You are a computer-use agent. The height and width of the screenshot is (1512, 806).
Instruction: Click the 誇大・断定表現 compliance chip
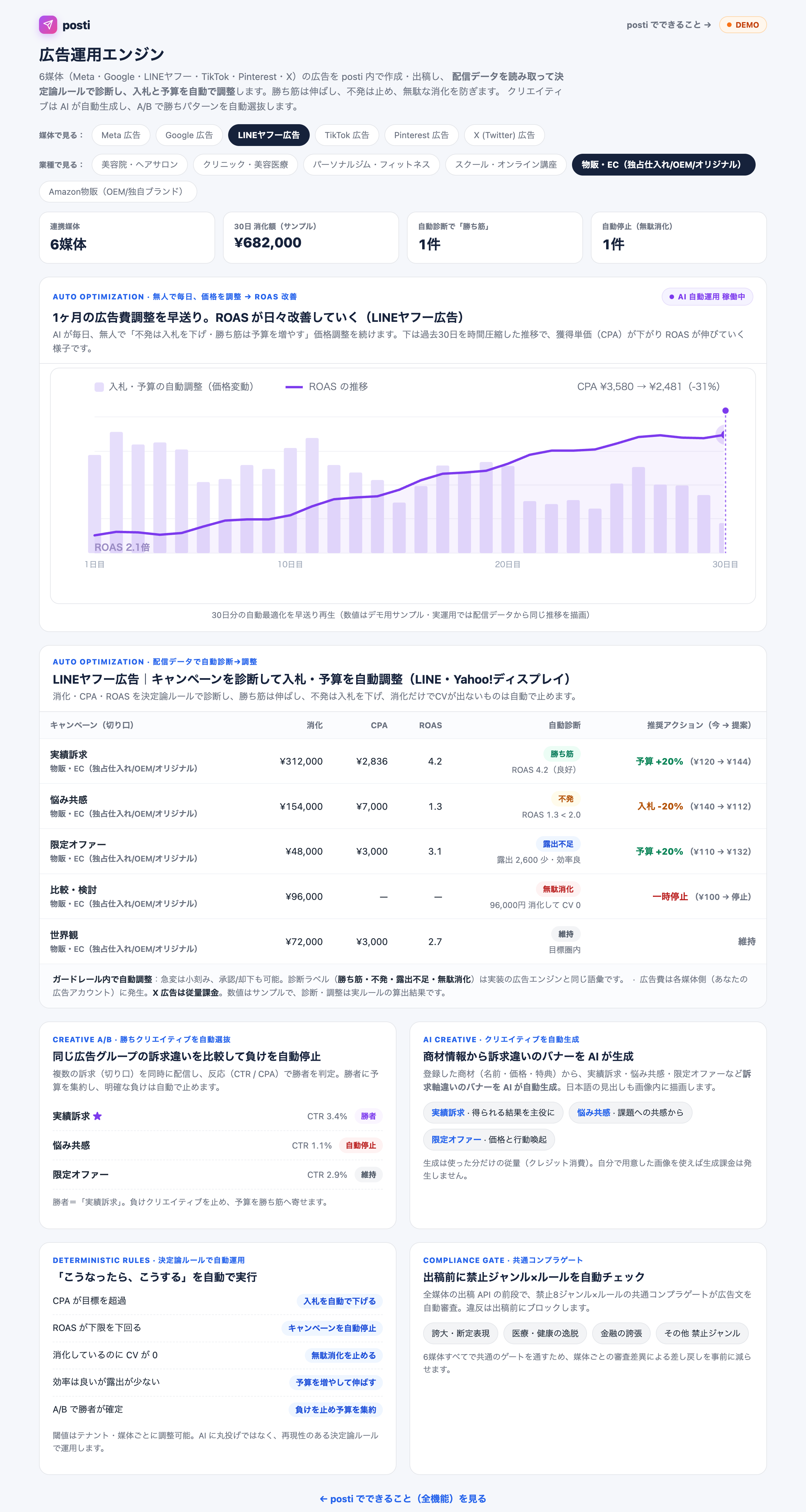pos(461,1333)
